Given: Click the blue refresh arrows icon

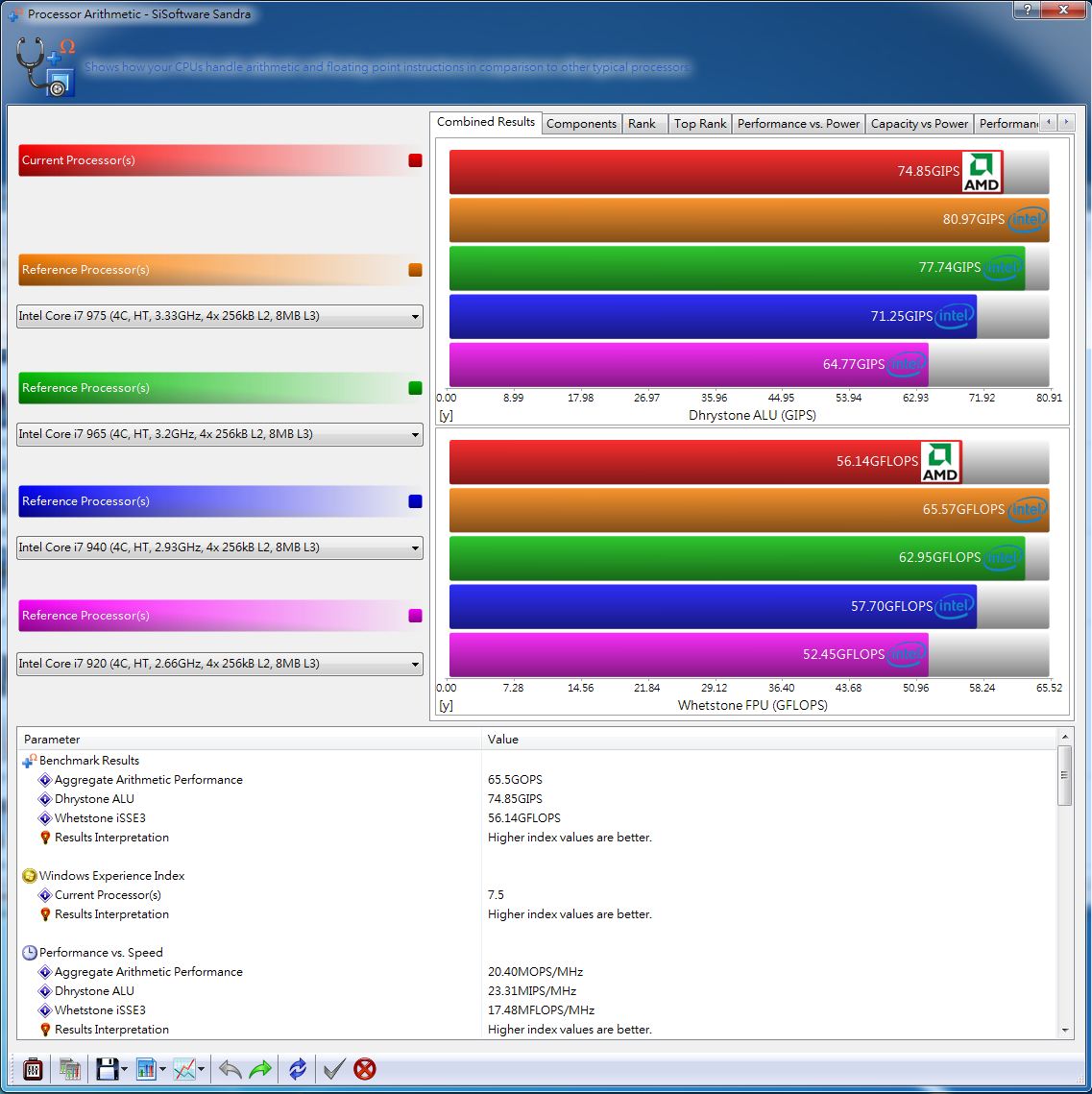Looking at the screenshot, I should 298,1068.
